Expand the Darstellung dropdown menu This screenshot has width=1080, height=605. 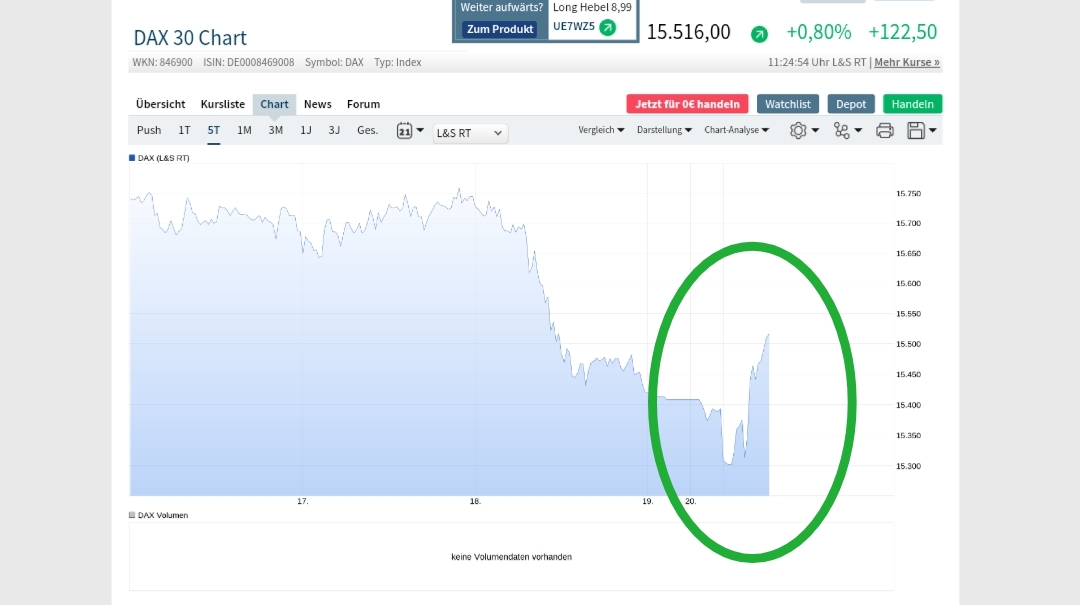click(x=663, y=130)
